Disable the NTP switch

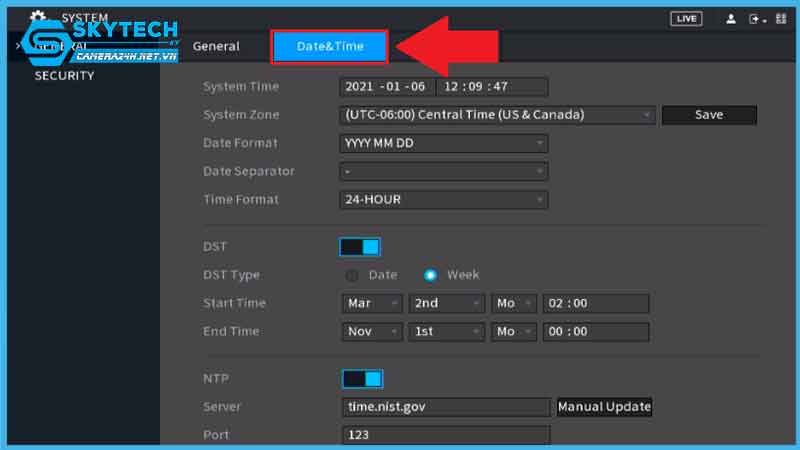362,379
